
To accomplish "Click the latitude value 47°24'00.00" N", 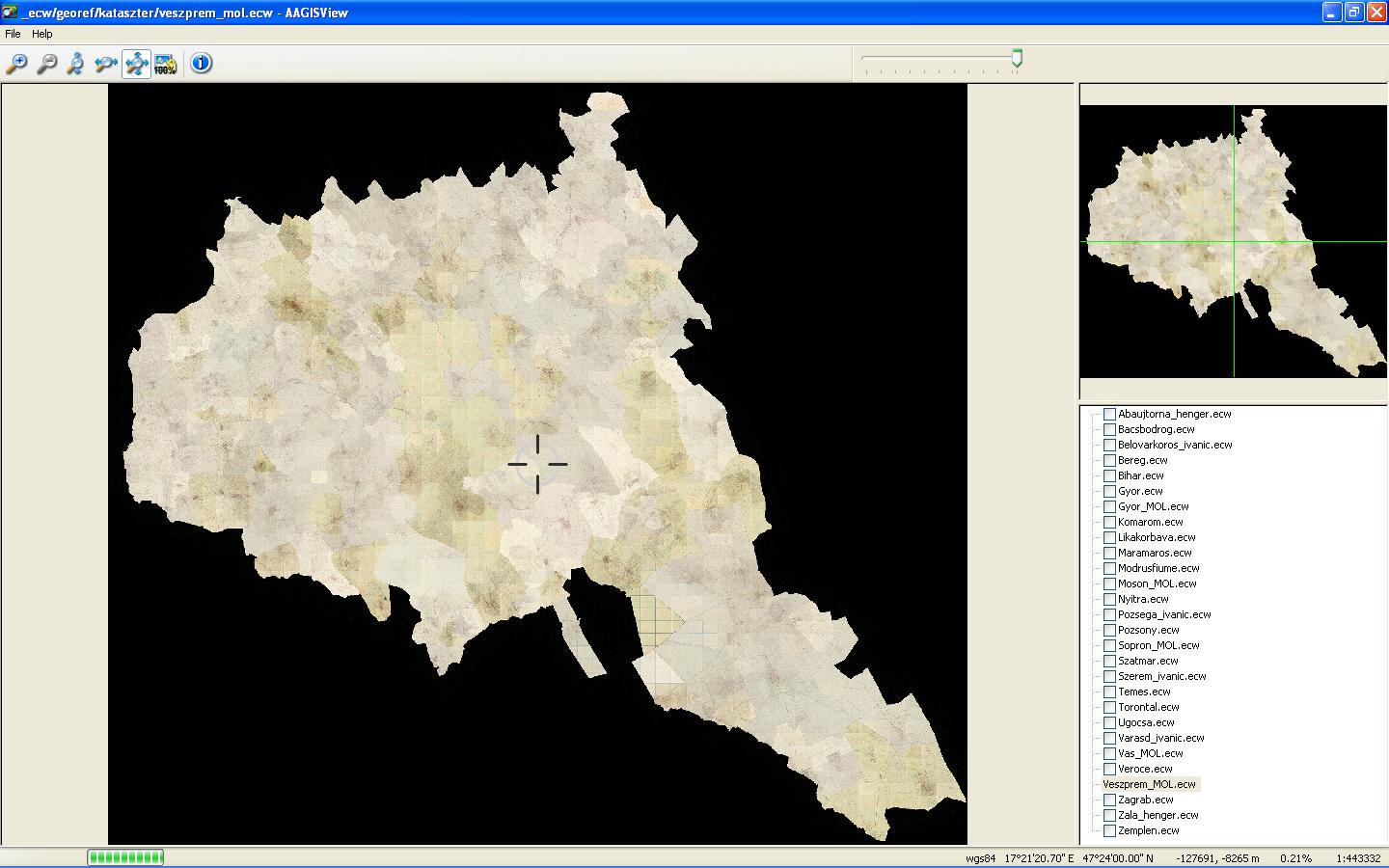I will click(1117, 858).
